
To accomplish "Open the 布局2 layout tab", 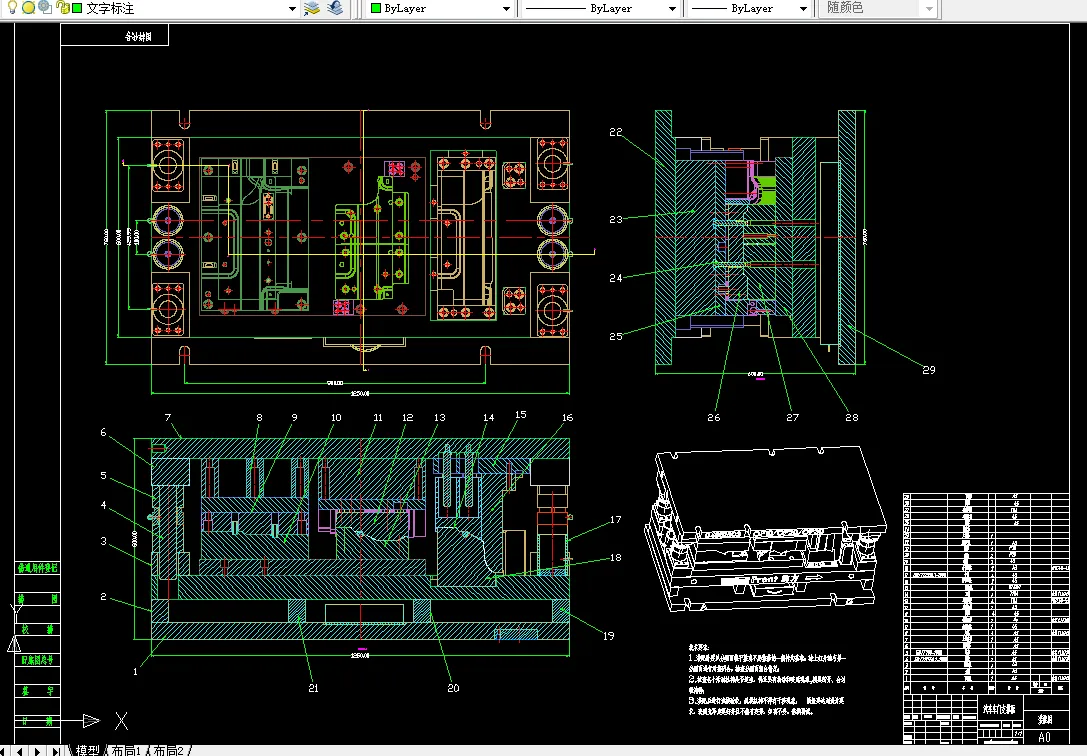I will pos(168,750).
